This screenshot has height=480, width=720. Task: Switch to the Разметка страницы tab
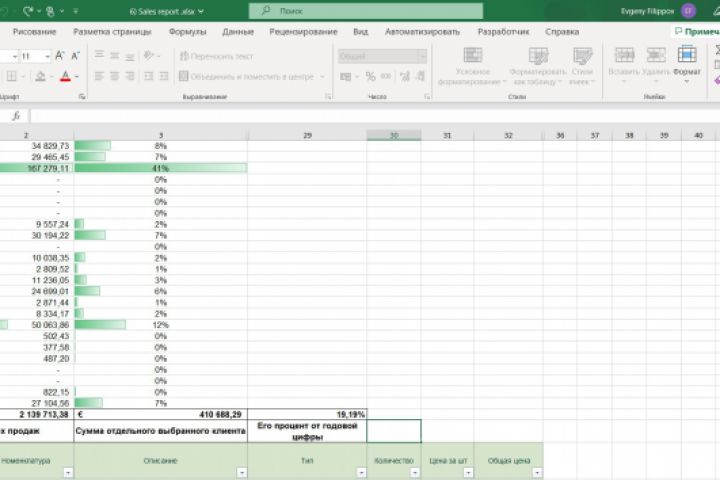coord(112,32)
